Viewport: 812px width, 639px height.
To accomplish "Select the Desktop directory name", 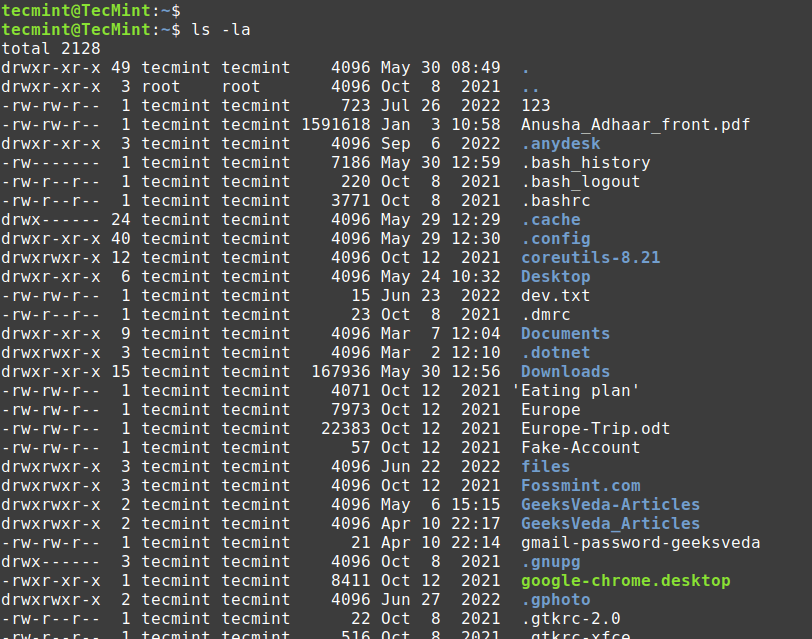I will (x=555, y=276).
